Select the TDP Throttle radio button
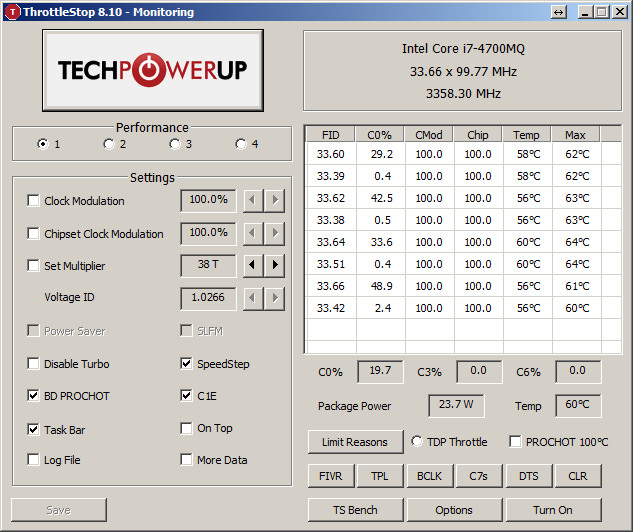The width and height of the screenshot is (633, 532). pyautogui.click(x=417, y=442)
